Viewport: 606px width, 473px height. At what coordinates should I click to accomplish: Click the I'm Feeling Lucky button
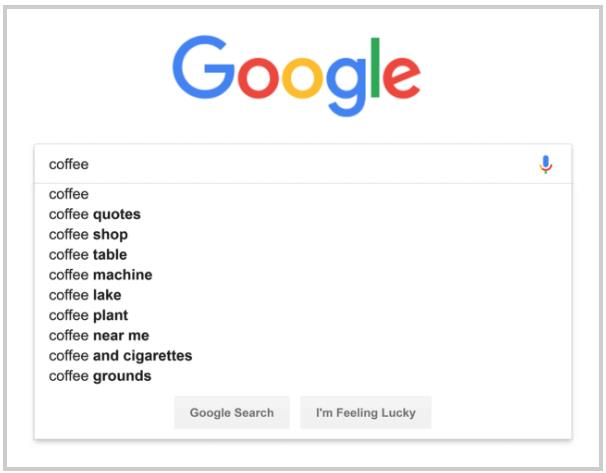pyautogui.click(x=366, y=412)
